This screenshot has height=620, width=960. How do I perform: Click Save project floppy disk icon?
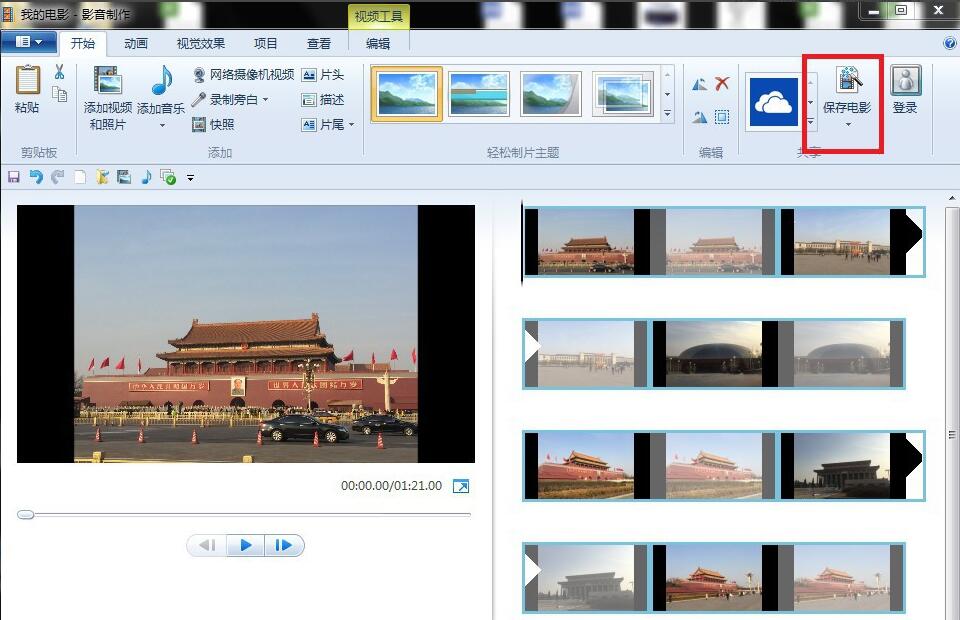(13, 177)
